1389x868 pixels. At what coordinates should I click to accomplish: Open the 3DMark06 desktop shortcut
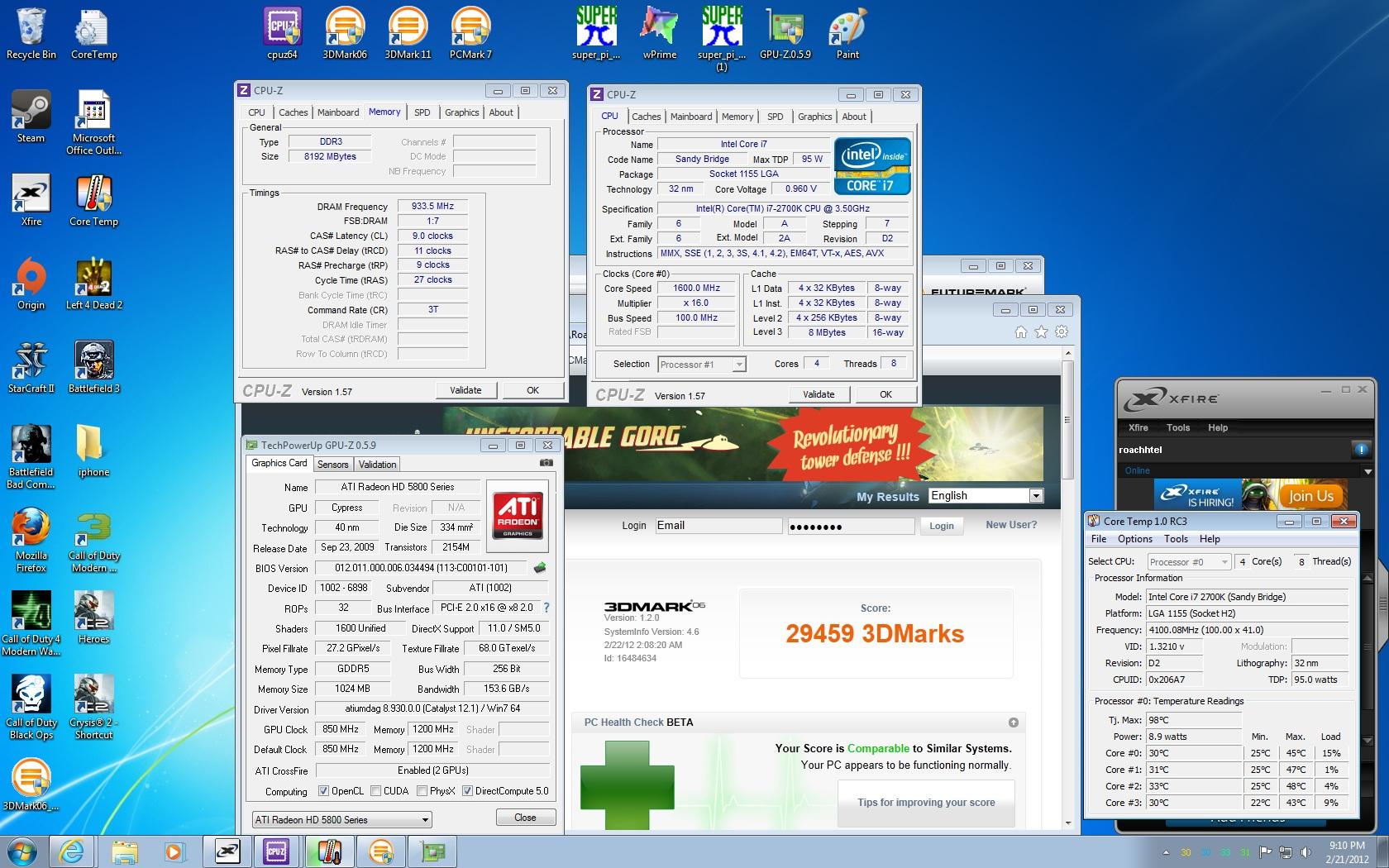click(x=345, y=33)
